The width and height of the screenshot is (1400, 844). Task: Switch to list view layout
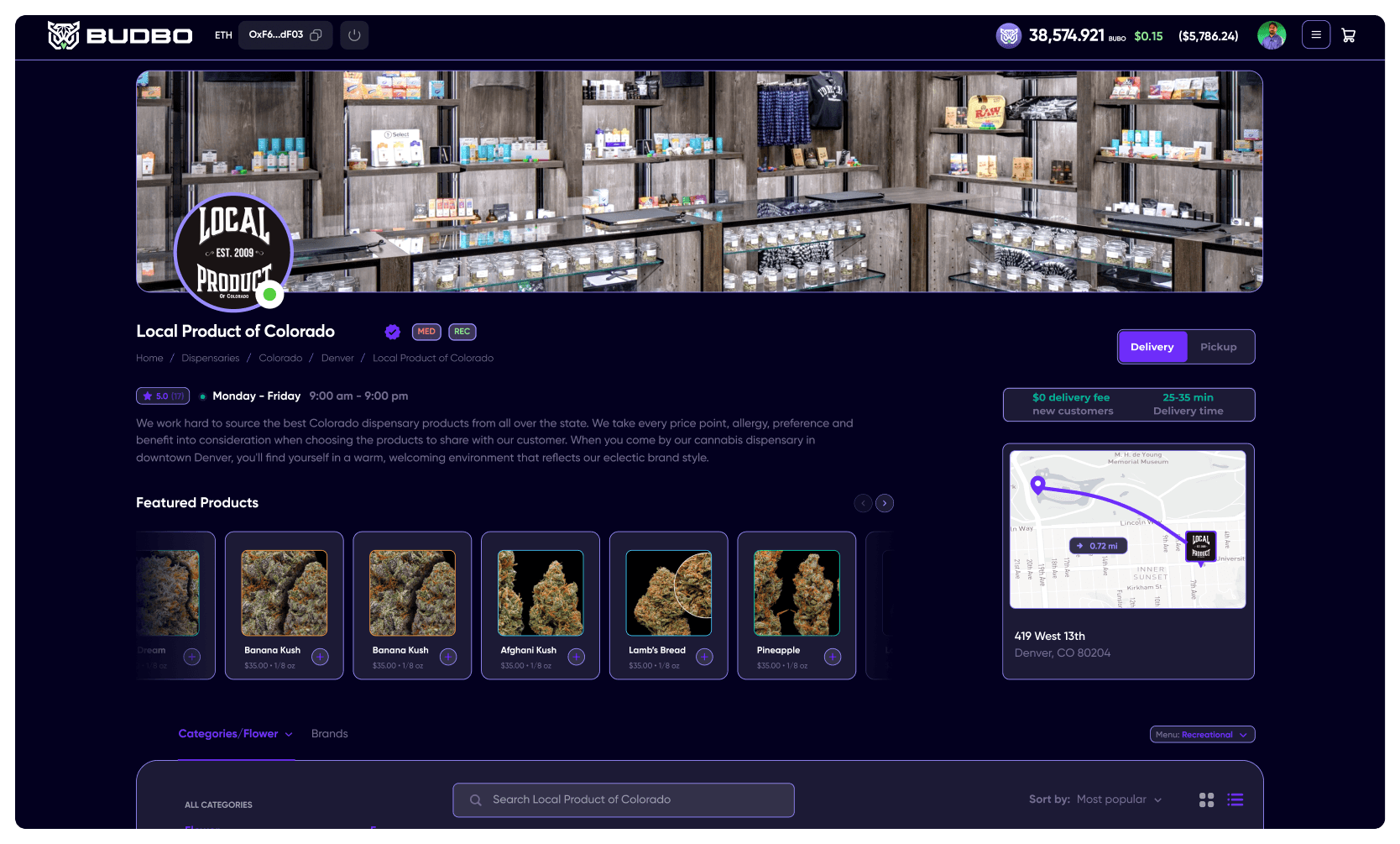[x=1235, y=799]
